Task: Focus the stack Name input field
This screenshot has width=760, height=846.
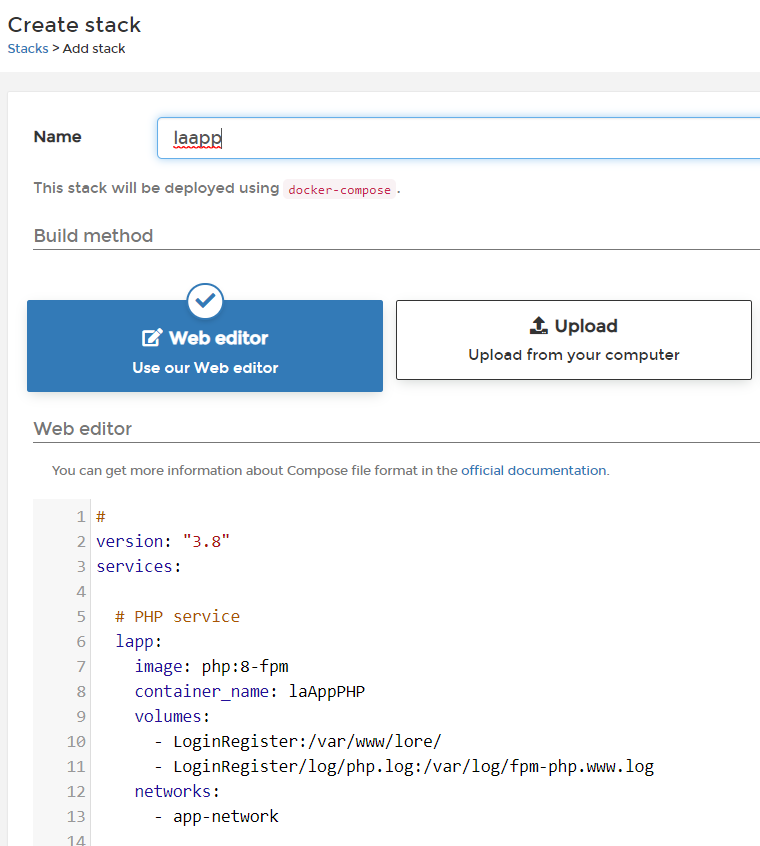Action: [458, 138]
